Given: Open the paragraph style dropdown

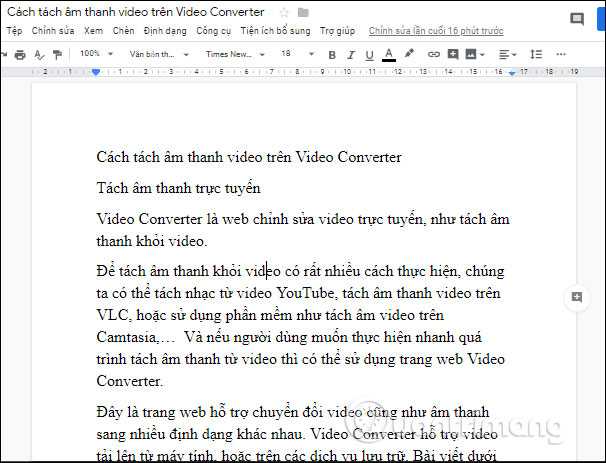Looking at the screenshot, I should tap(159, 54).
